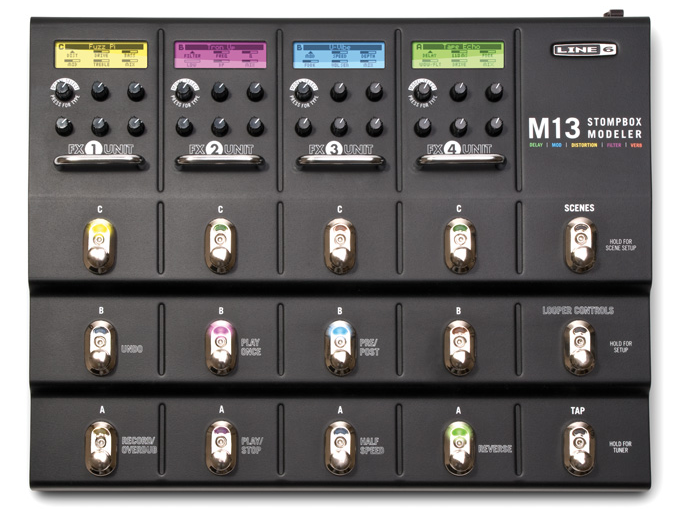Tap the green Tape Echo display

pyautogui.click(x=458, y=55)
